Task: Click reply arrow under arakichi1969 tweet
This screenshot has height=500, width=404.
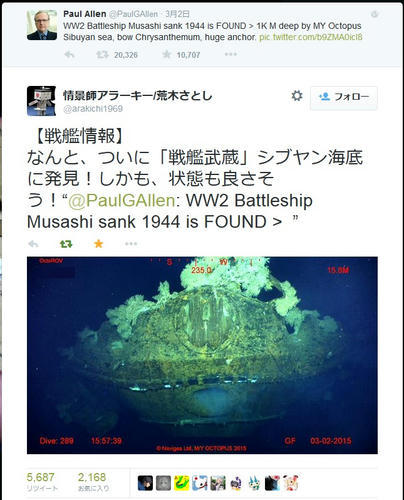Action: pos(33,244)
